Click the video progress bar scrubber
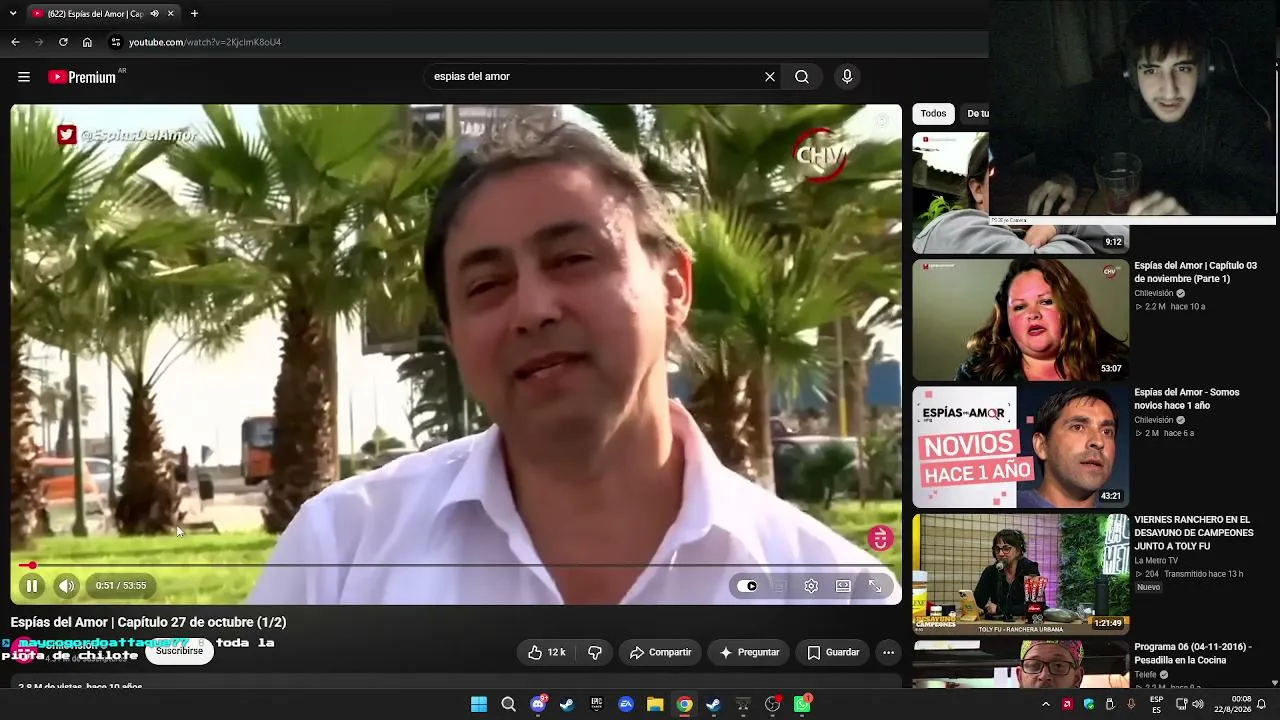 coord(32,566)
